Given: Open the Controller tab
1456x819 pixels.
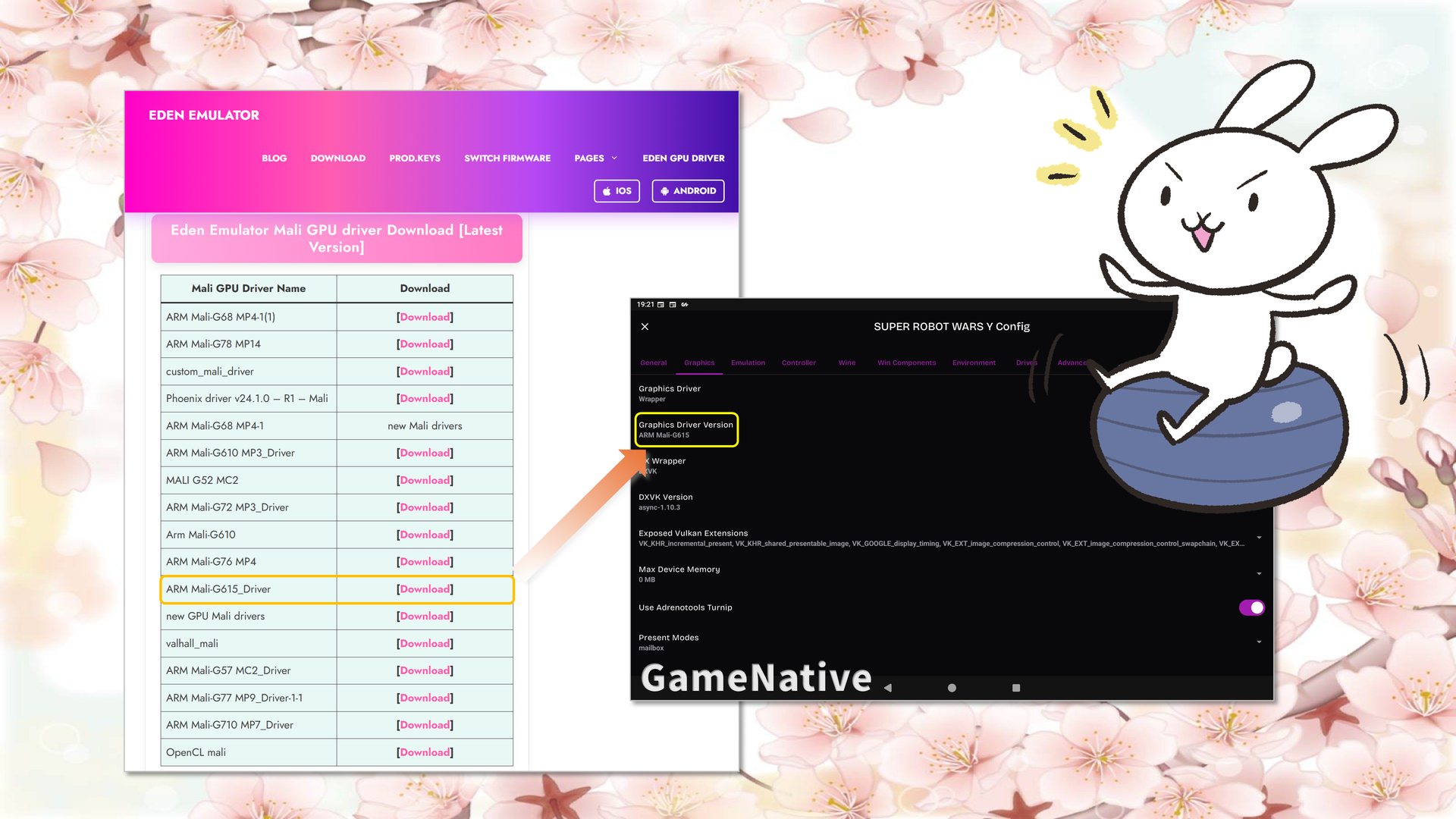Looking at the screenshot, I should [799, 362].
